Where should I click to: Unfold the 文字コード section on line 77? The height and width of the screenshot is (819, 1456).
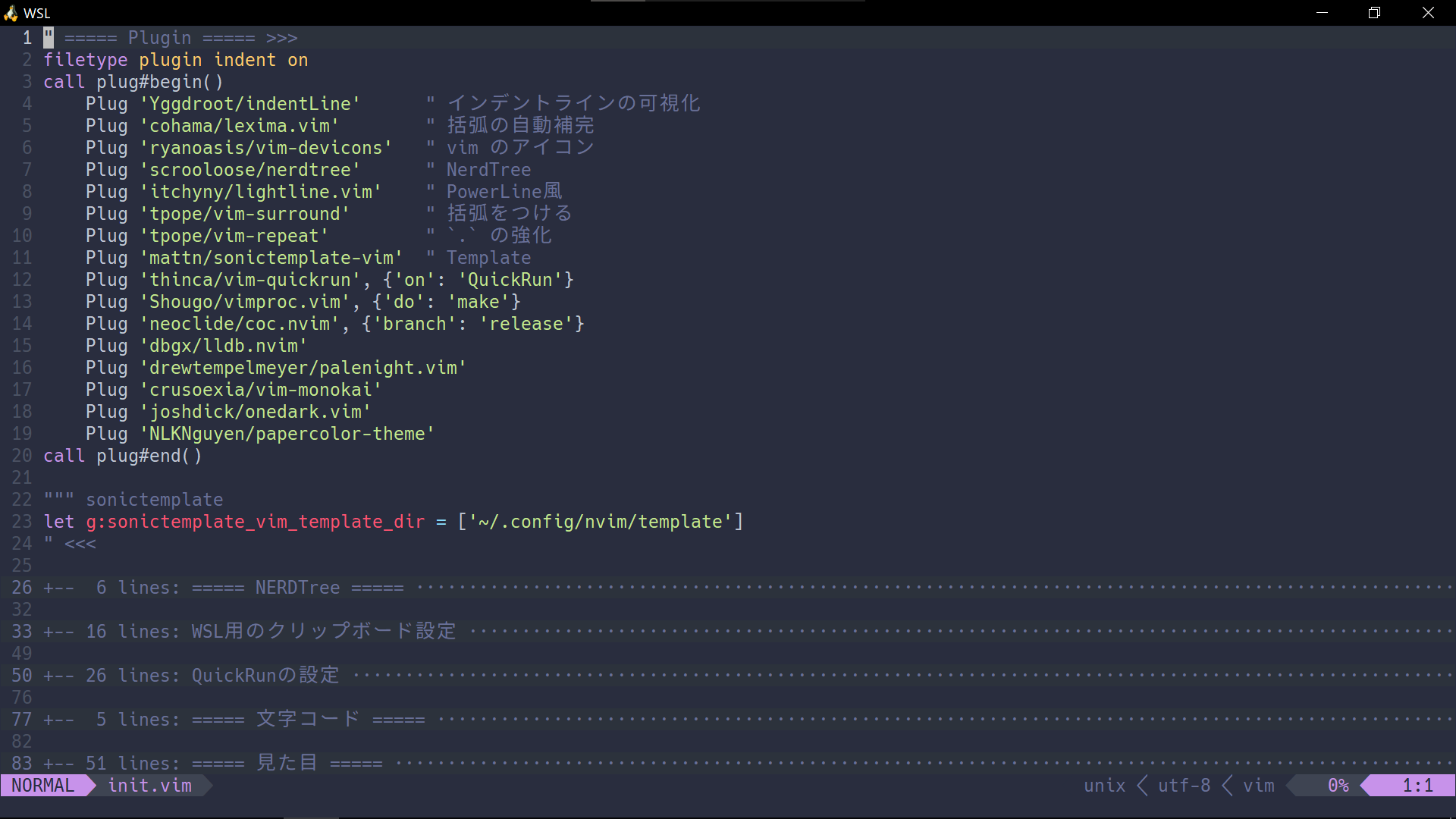pos(234,720)
